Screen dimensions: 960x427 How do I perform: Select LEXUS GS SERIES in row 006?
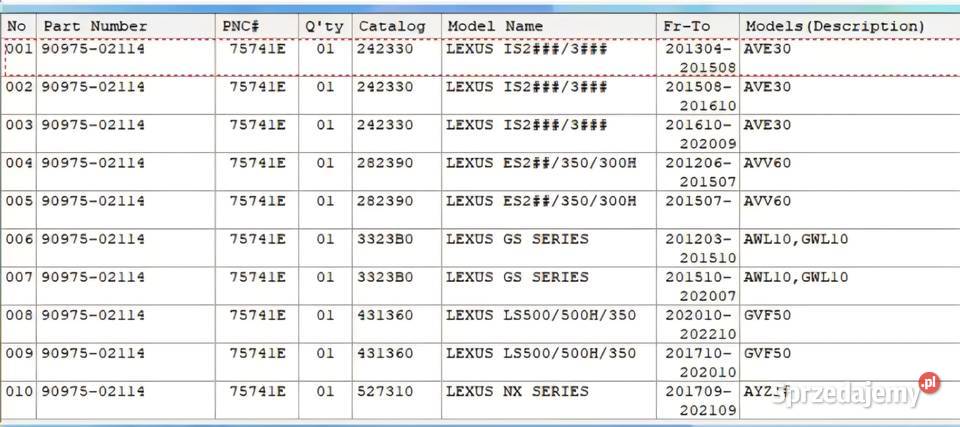(517, 239)
